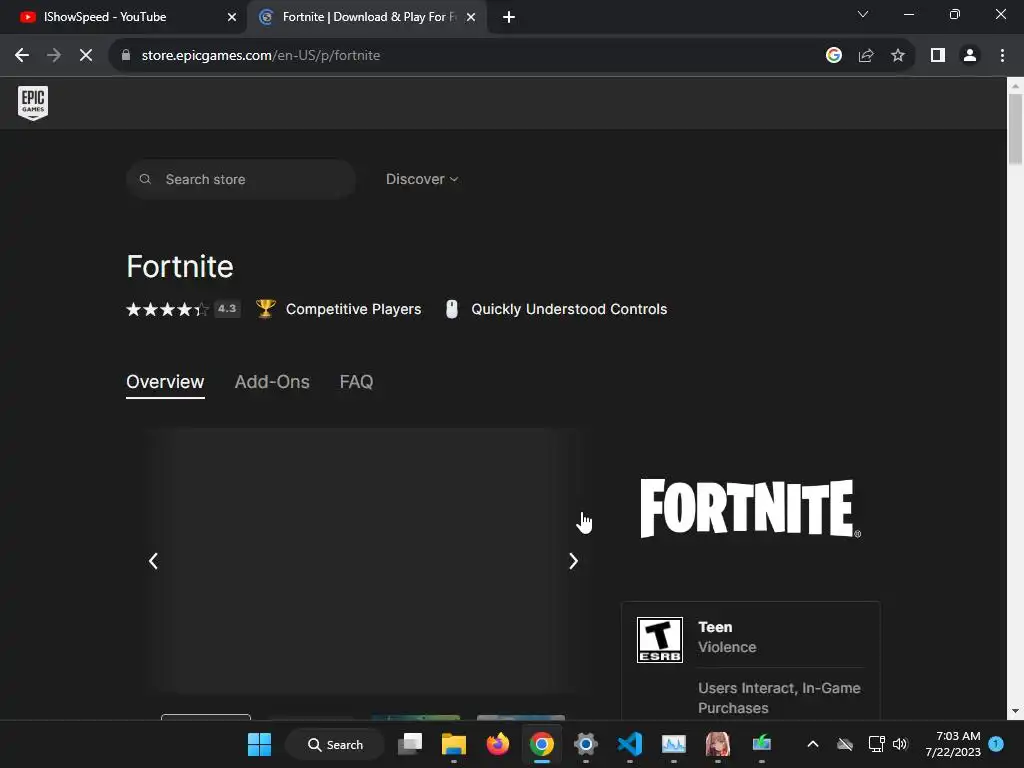Select the third carousel thumbnail

tap(415, 717)
